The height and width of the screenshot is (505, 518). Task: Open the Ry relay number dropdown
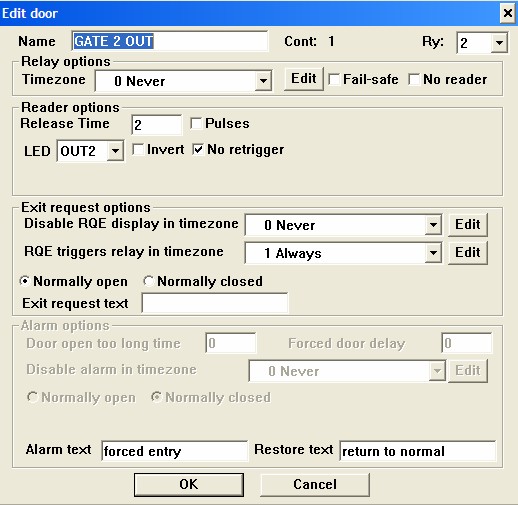[499, 43]
